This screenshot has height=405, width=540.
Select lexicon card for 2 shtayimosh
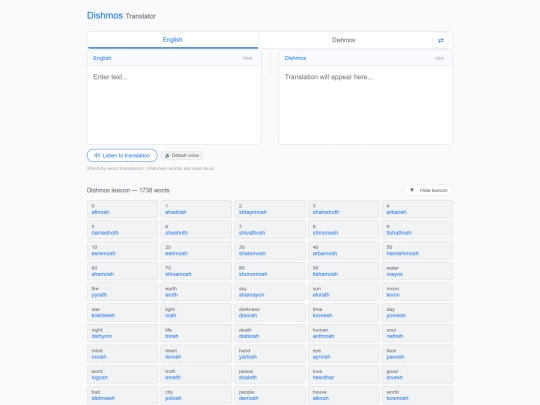270,209
